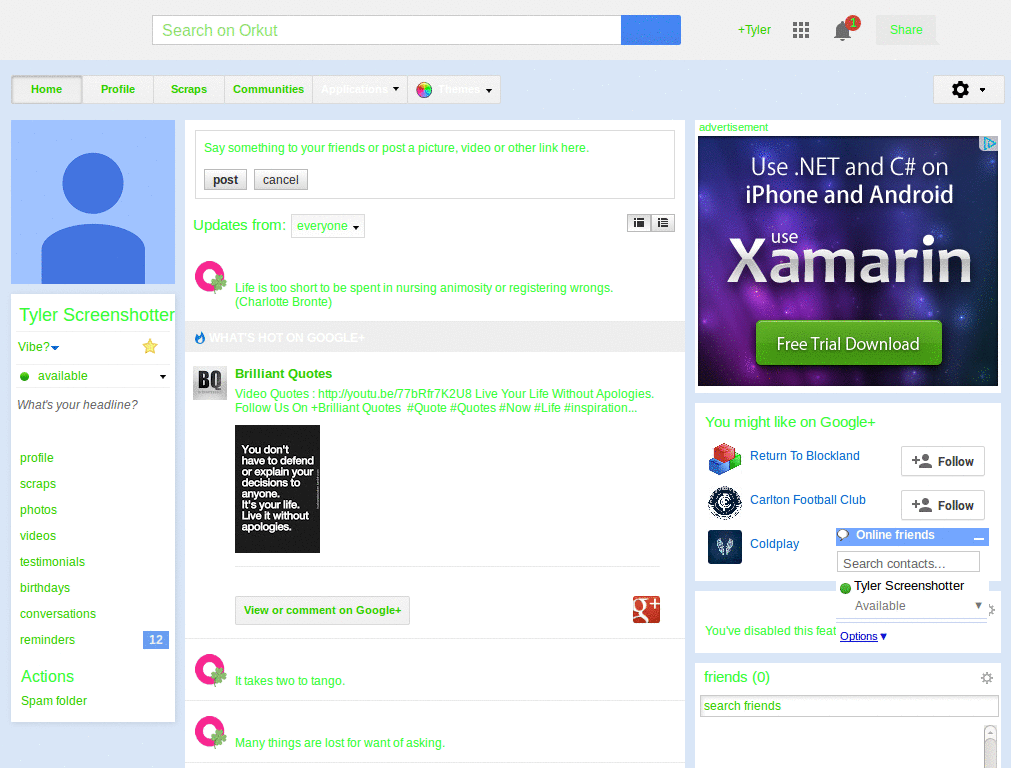Open the friends section gear icon
The height and width of the screenshot is (768, 1024).
click(x=987, y=678)
